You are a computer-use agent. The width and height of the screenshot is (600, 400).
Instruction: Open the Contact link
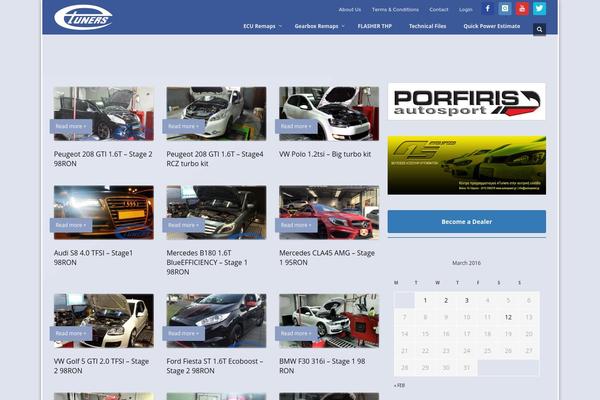click(x=439, y=10)
